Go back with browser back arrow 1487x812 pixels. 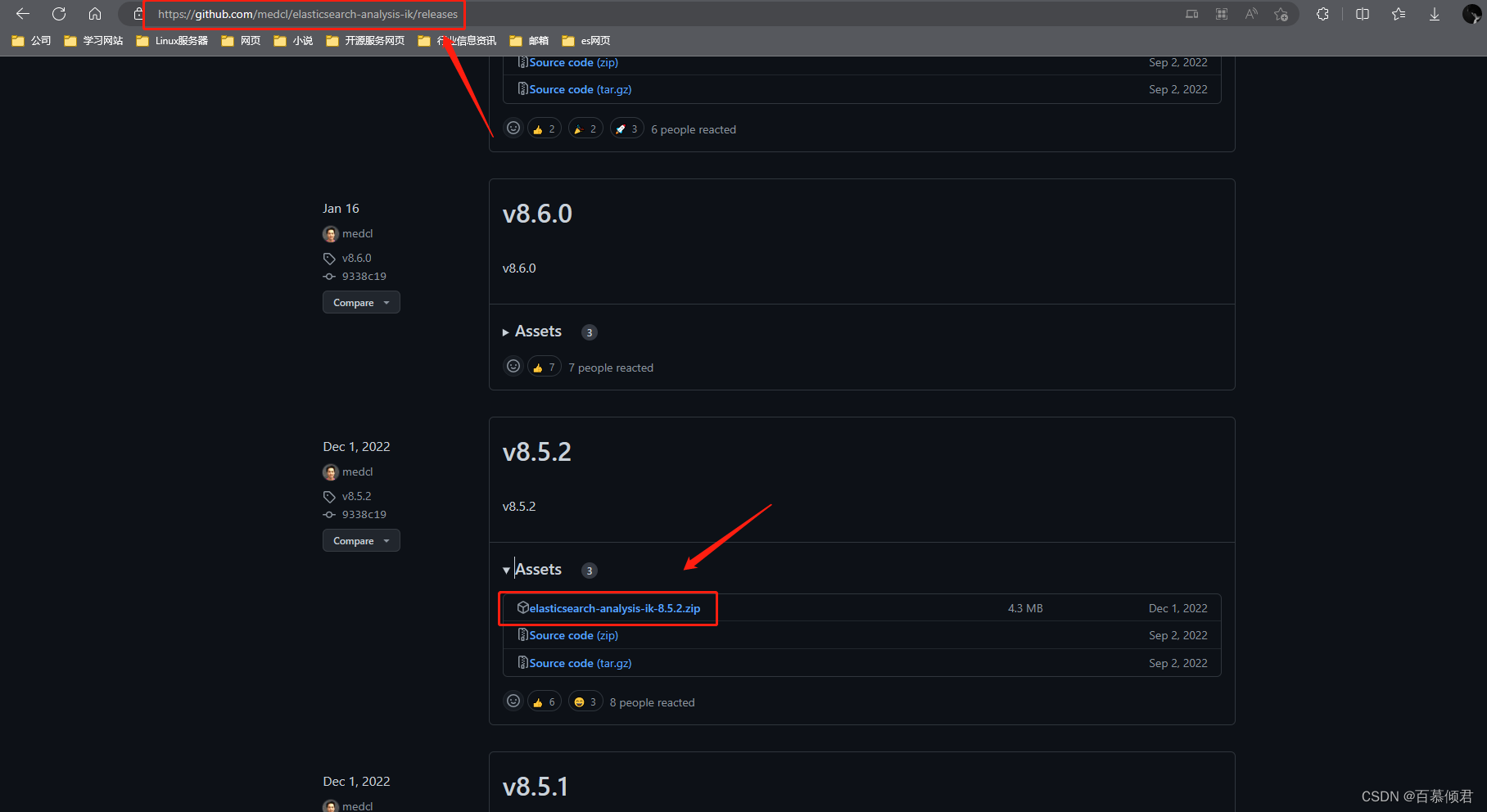click(x=23, y=14)
